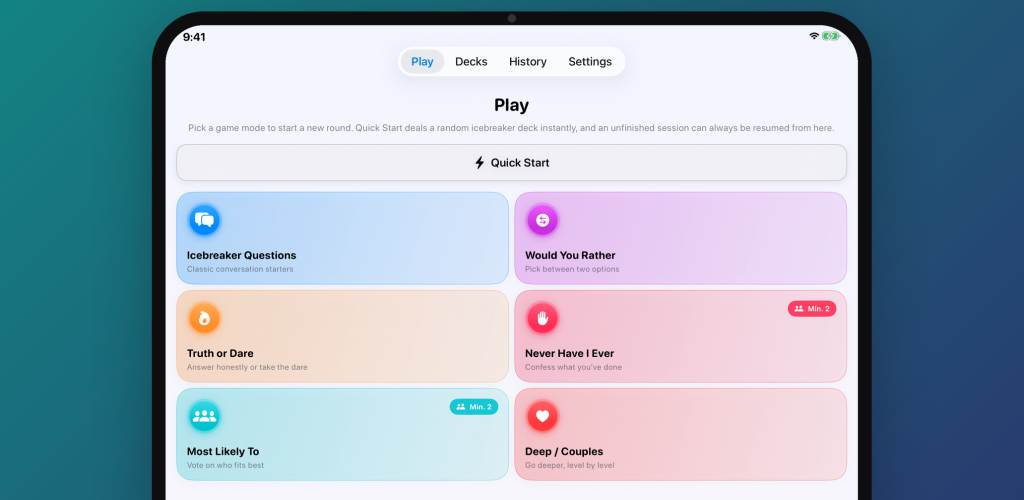Click the lightning bolt icon in Quick Start
The image size is (1024, 500).
[x=480, y=163]
